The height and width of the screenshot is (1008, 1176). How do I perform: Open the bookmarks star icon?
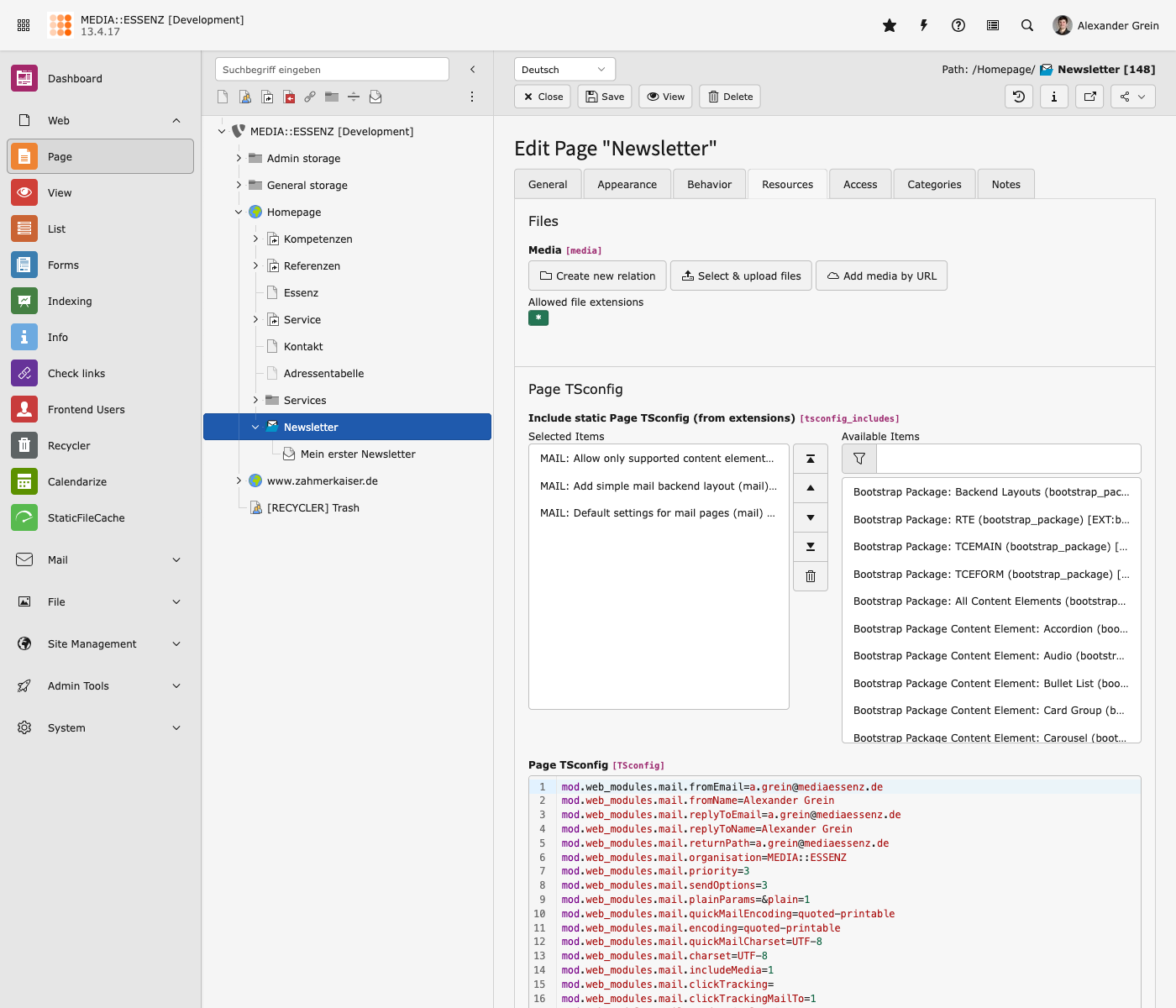(890, 25)
